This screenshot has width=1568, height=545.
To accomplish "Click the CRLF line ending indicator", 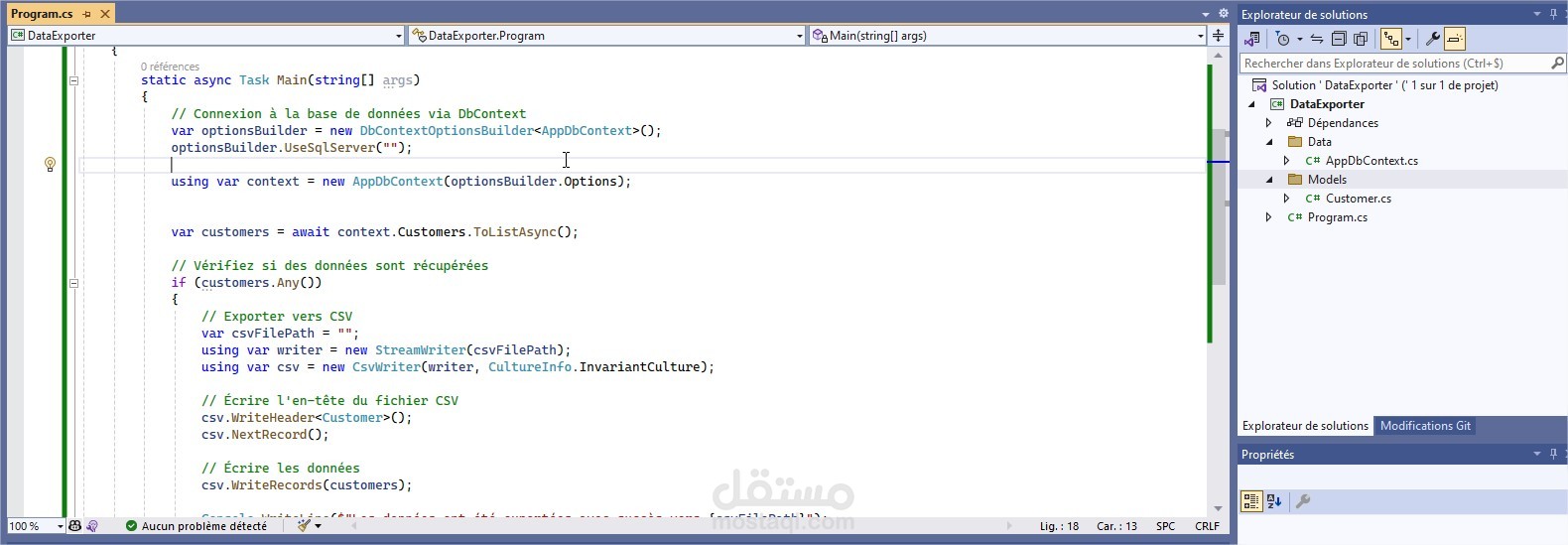I will [1207, 526].
